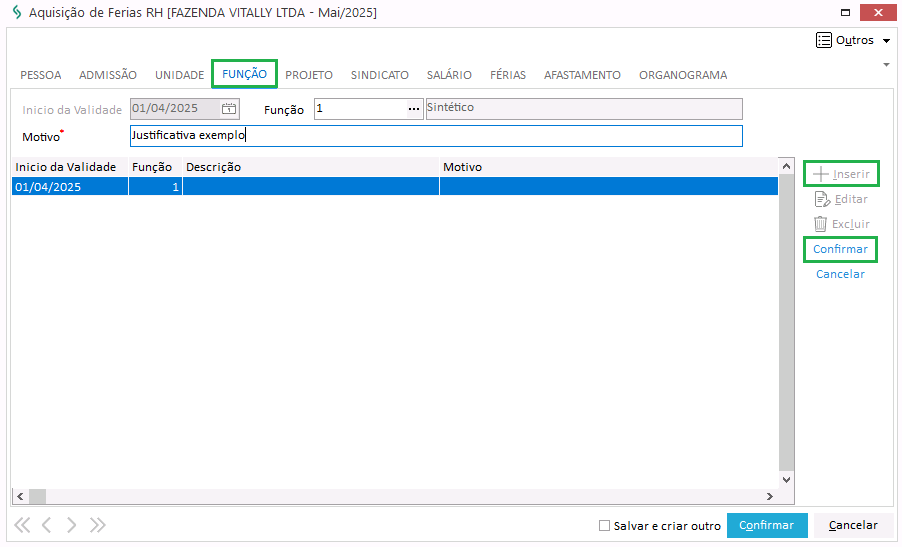
Task: Click the Inserir plus icon
Action: click(821, 174)
